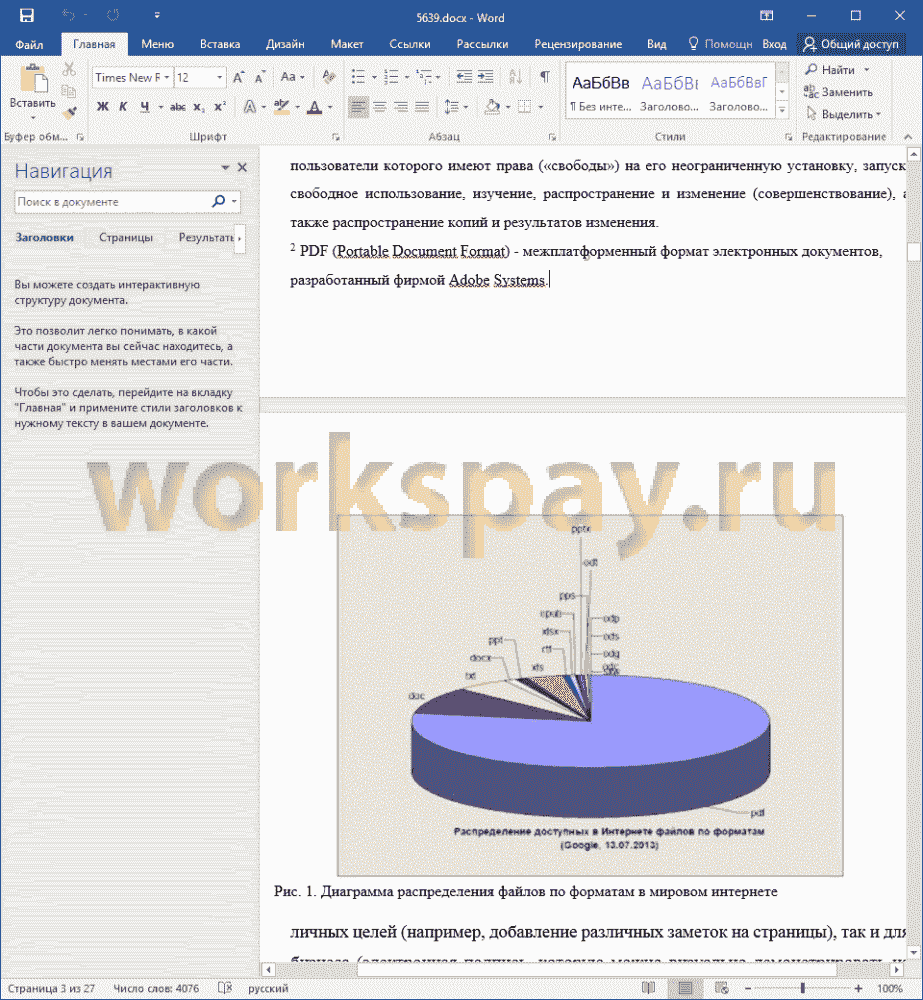Open the Customize Quick Access Toolbar dropdown
This screenshot has height=1000, width=923.
(157, 15)
